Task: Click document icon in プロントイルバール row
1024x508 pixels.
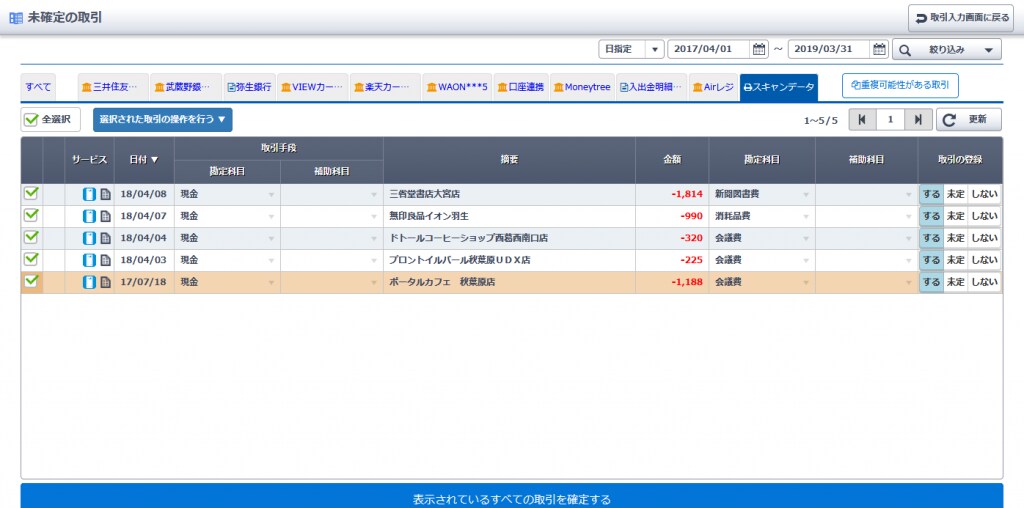Action: [x=105, y=260]
